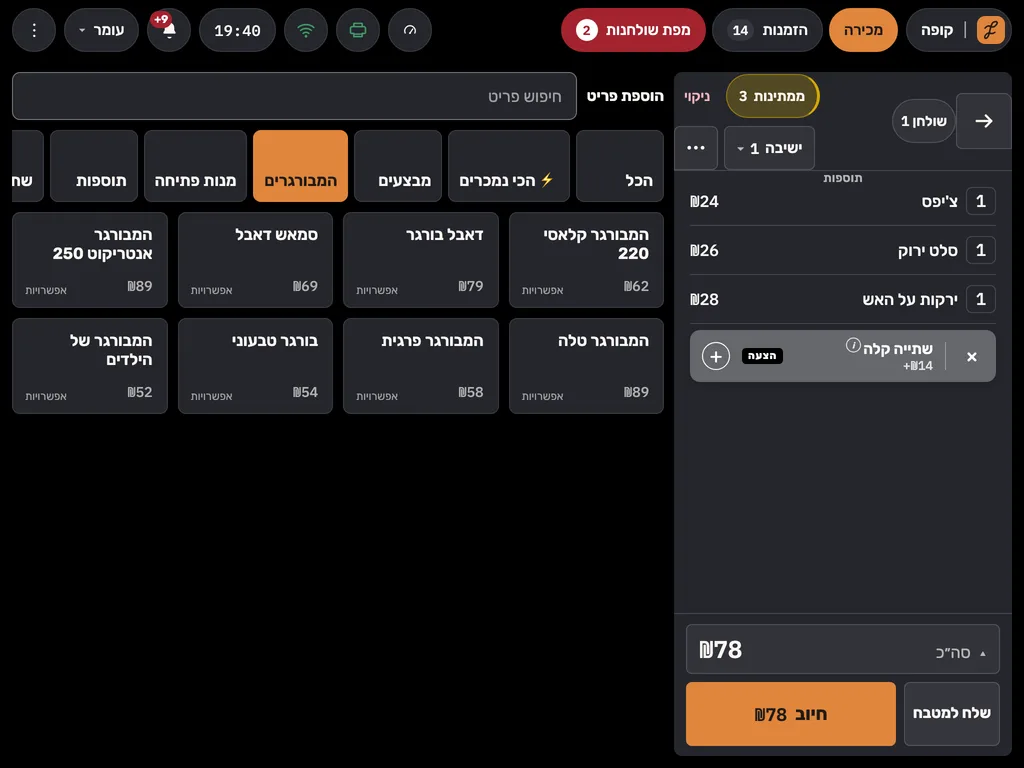The image size is (1024, 768).
Task: Click the ניקוי clear link
Action: point(697,96)
